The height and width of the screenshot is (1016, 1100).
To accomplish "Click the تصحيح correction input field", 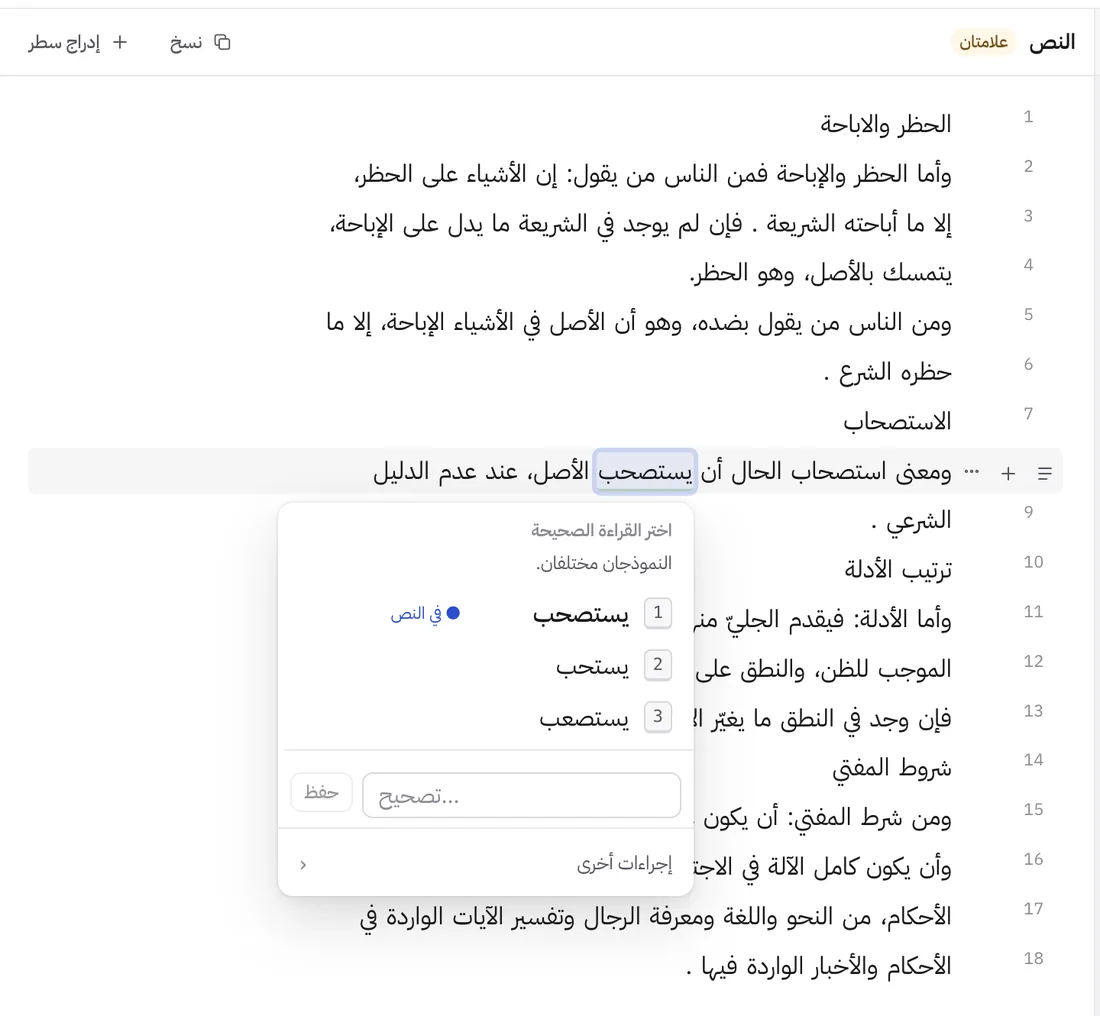I will tap(521, 796).
